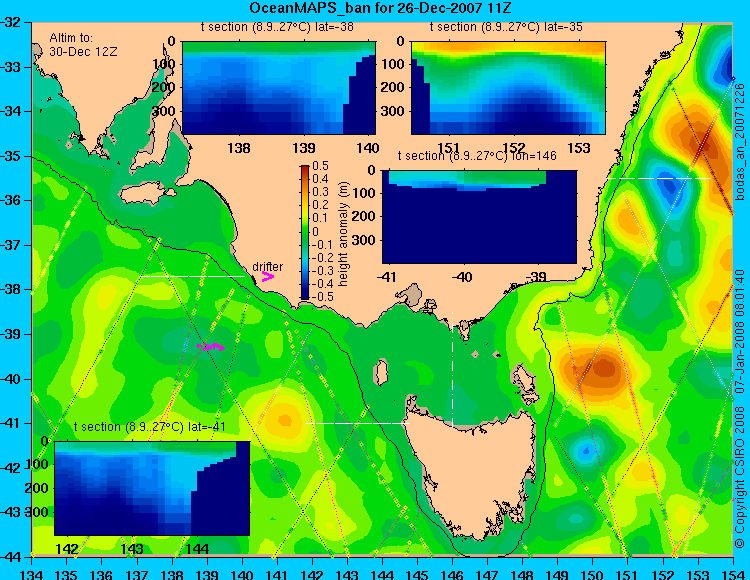Click the 142 tick of the lat=-41 inset

[x=67, y=548]
